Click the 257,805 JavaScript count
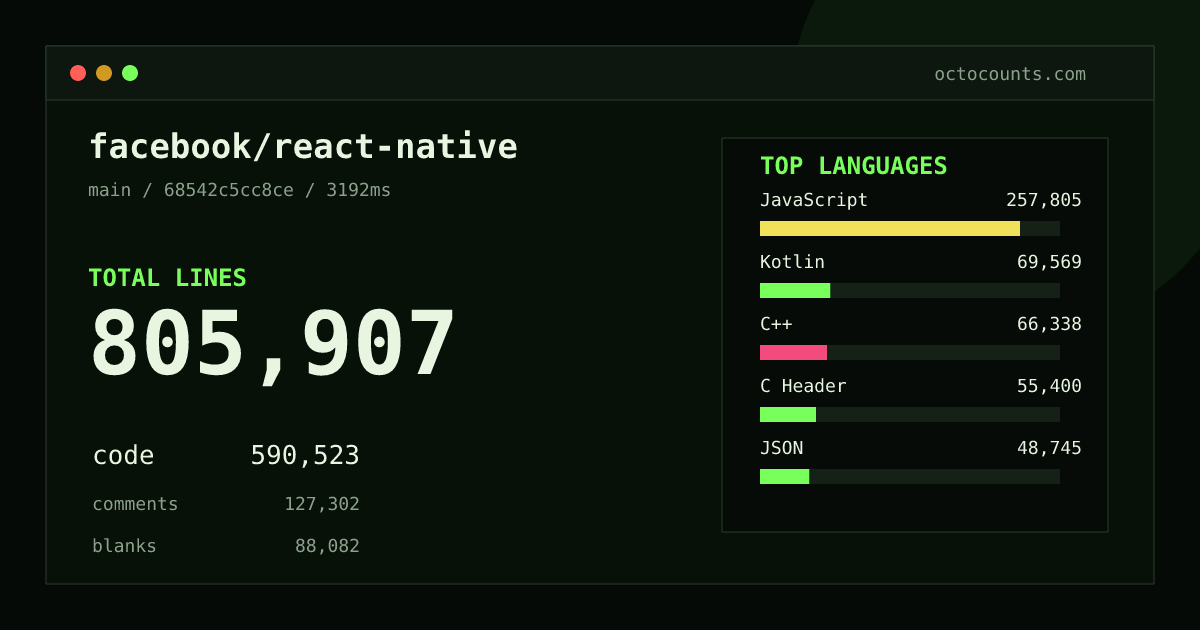Viewport: 1200px width, 630px height. pyautogui.click(x=1044, y=200)
